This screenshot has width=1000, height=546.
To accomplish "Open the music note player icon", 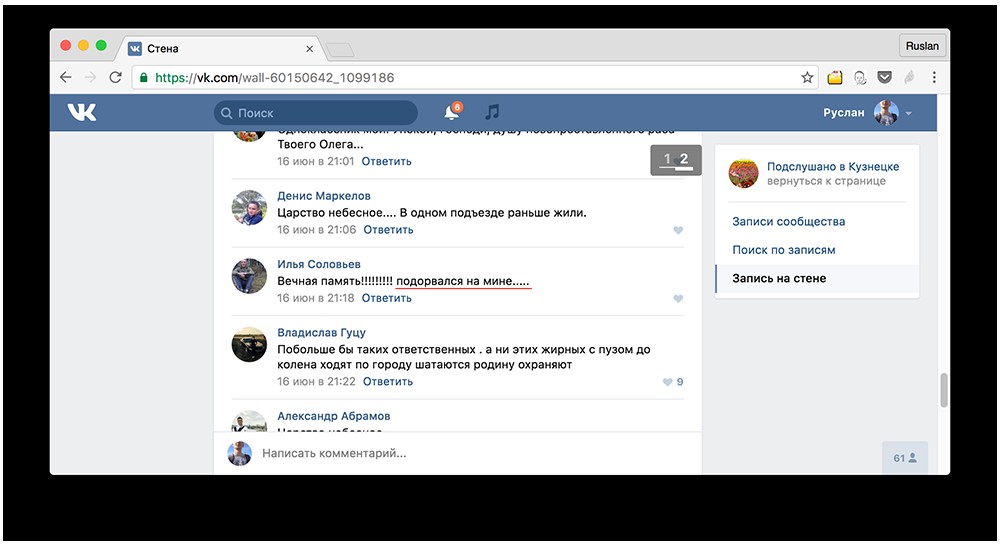I will point(492,112).
